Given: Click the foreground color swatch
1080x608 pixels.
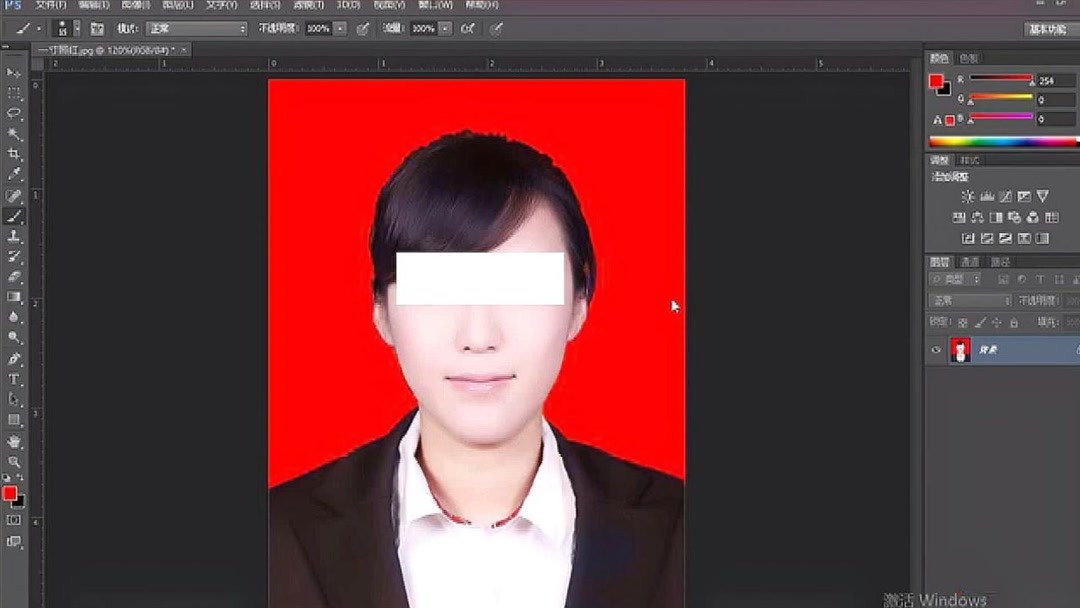Looking at the screenshot, I should point(12,493).
